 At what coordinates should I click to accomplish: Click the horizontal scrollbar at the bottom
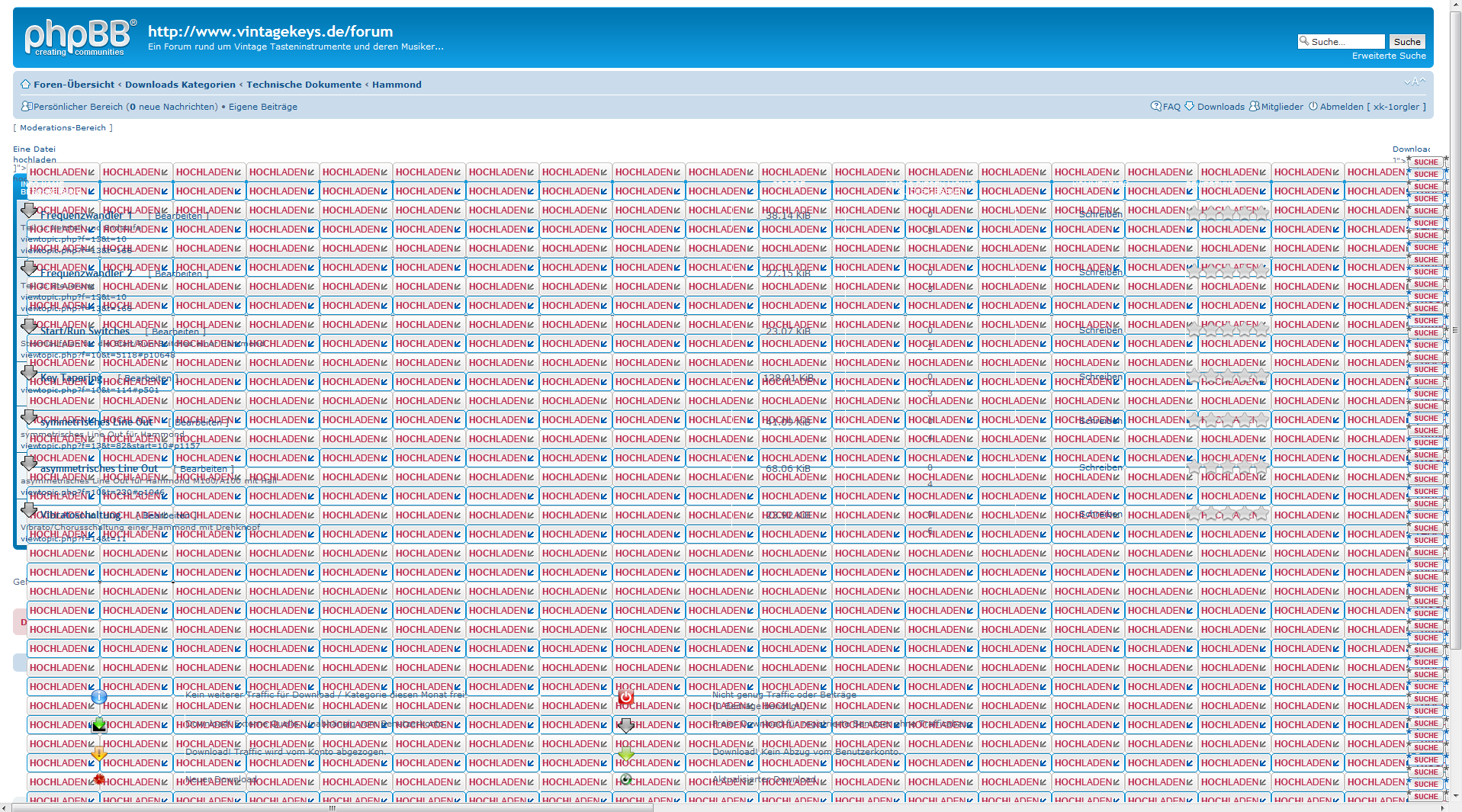pos(332,807)
